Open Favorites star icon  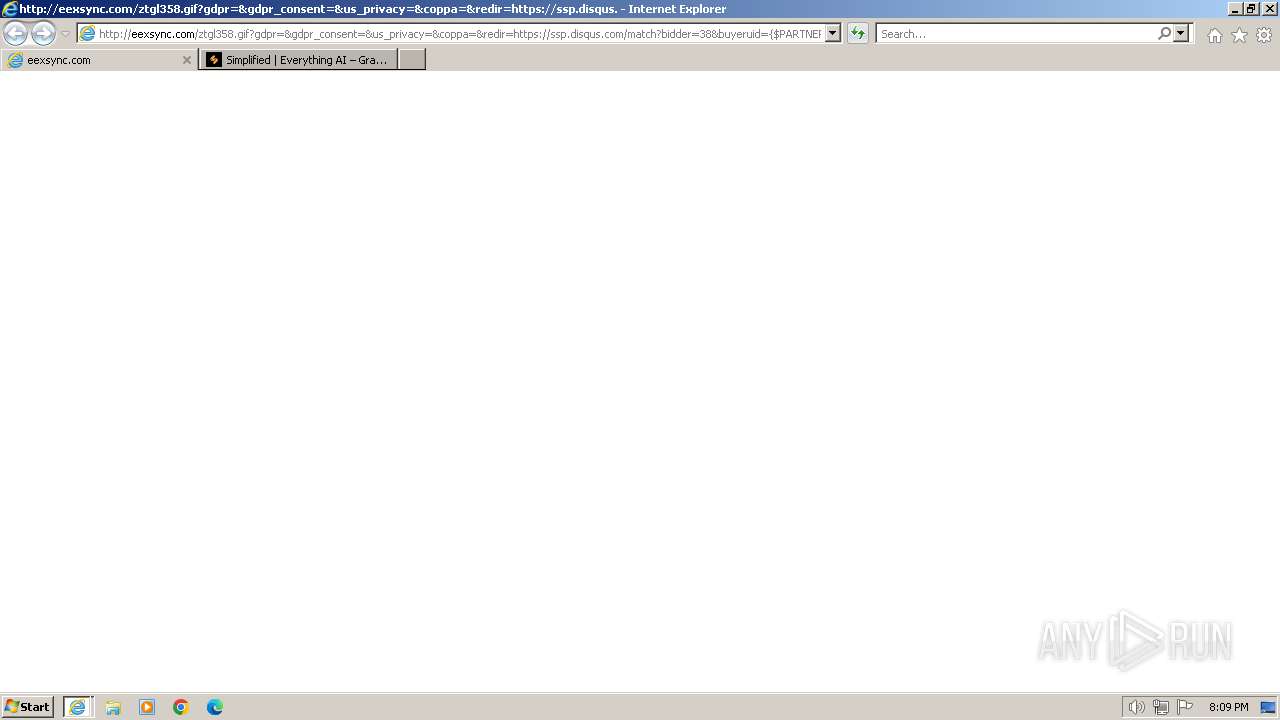[1239, 35]
